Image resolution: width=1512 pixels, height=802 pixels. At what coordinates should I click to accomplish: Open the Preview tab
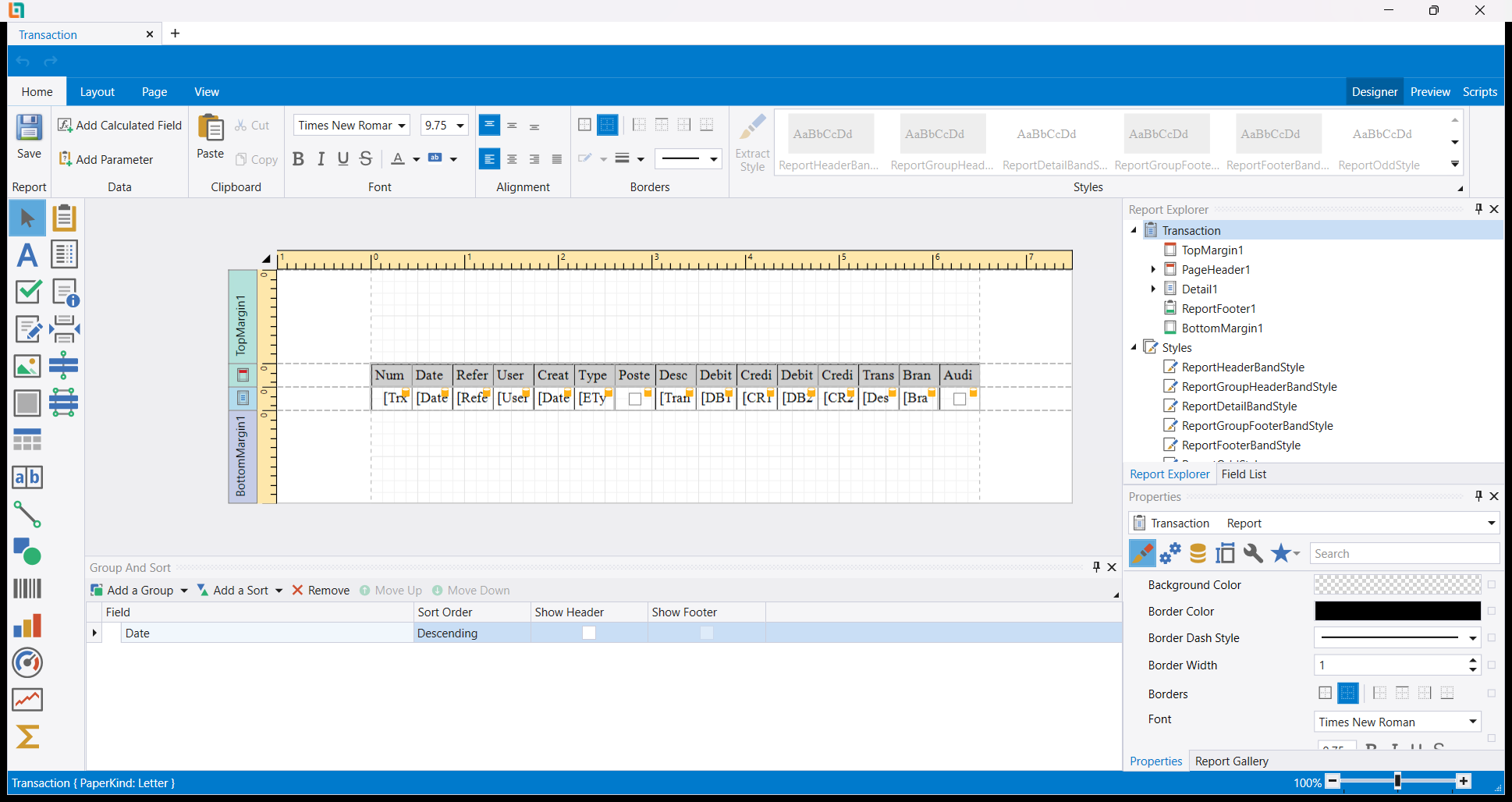[1430, 92]
